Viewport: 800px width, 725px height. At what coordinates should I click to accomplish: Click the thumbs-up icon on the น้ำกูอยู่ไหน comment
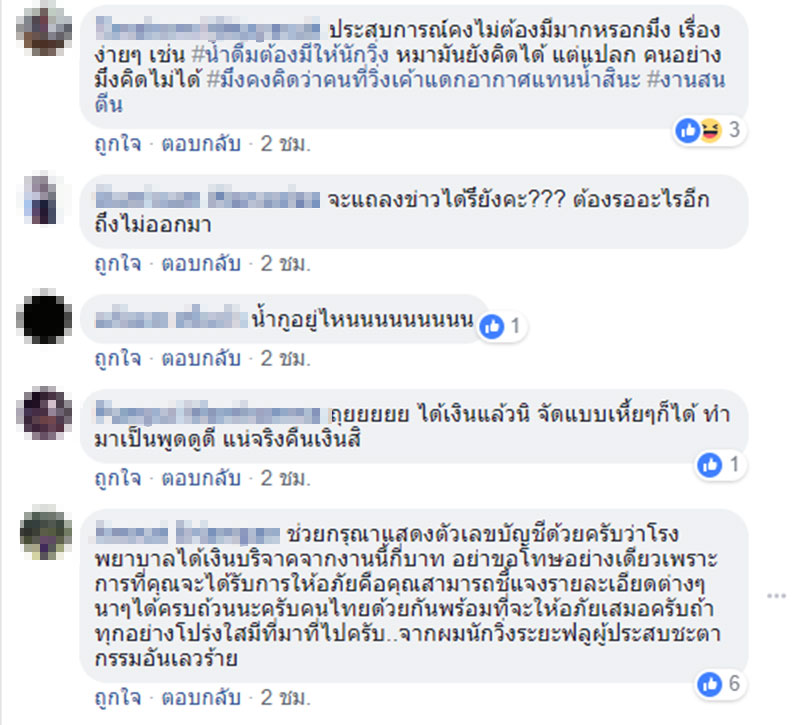tap(492, 327)
